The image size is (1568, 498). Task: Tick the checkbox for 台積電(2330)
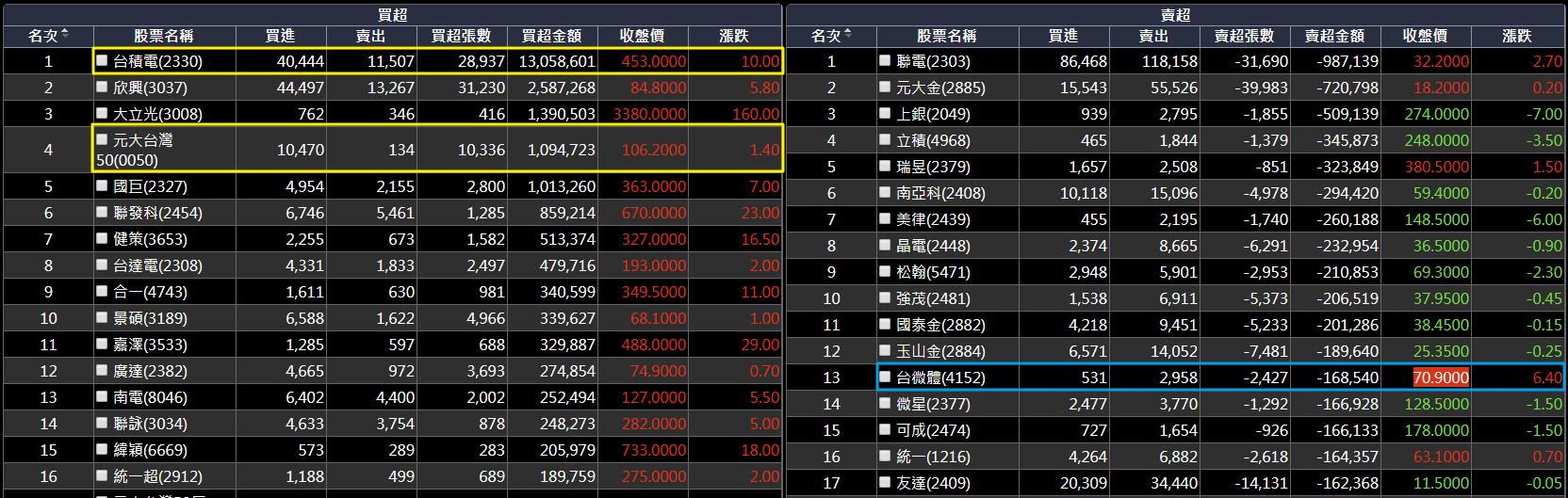[102, 60]
